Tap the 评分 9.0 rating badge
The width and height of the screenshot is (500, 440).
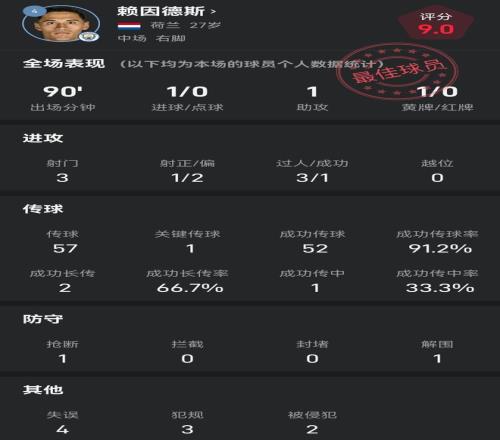coord(436,24)
